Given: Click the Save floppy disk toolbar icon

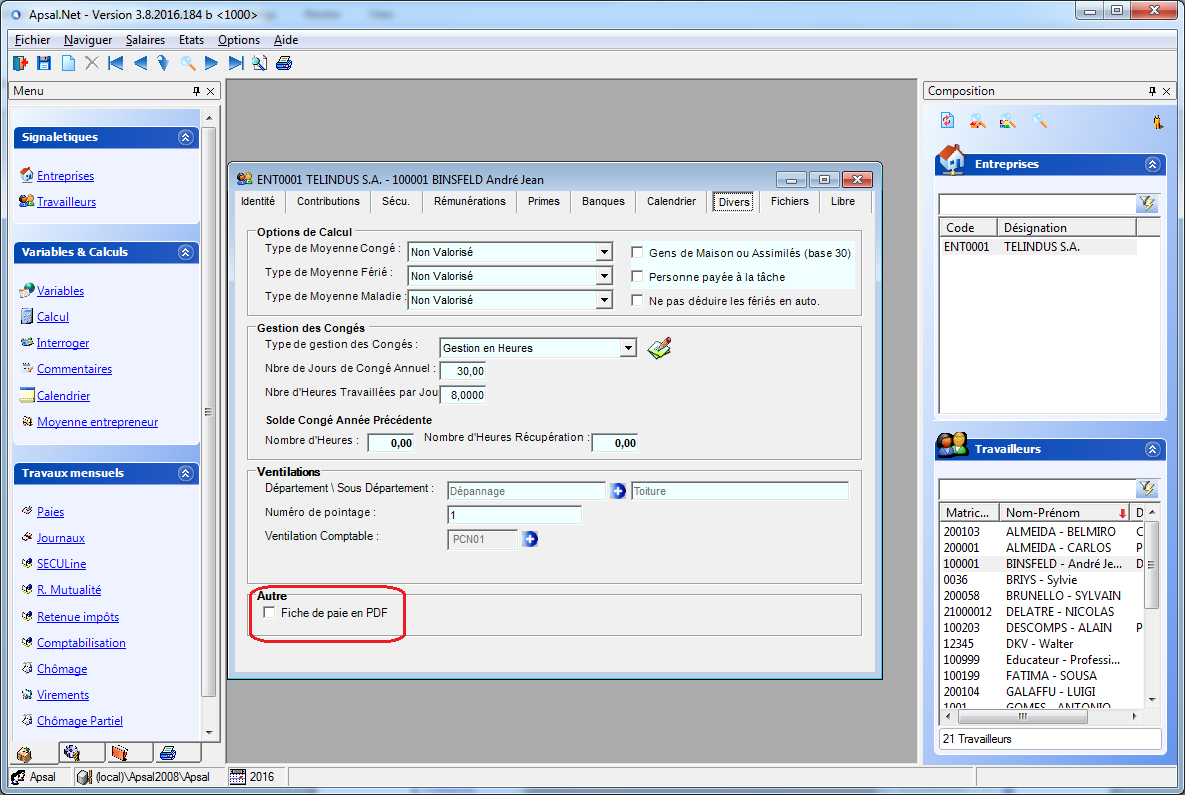Looking at the screenshot, I should click(x=43, y=63).
